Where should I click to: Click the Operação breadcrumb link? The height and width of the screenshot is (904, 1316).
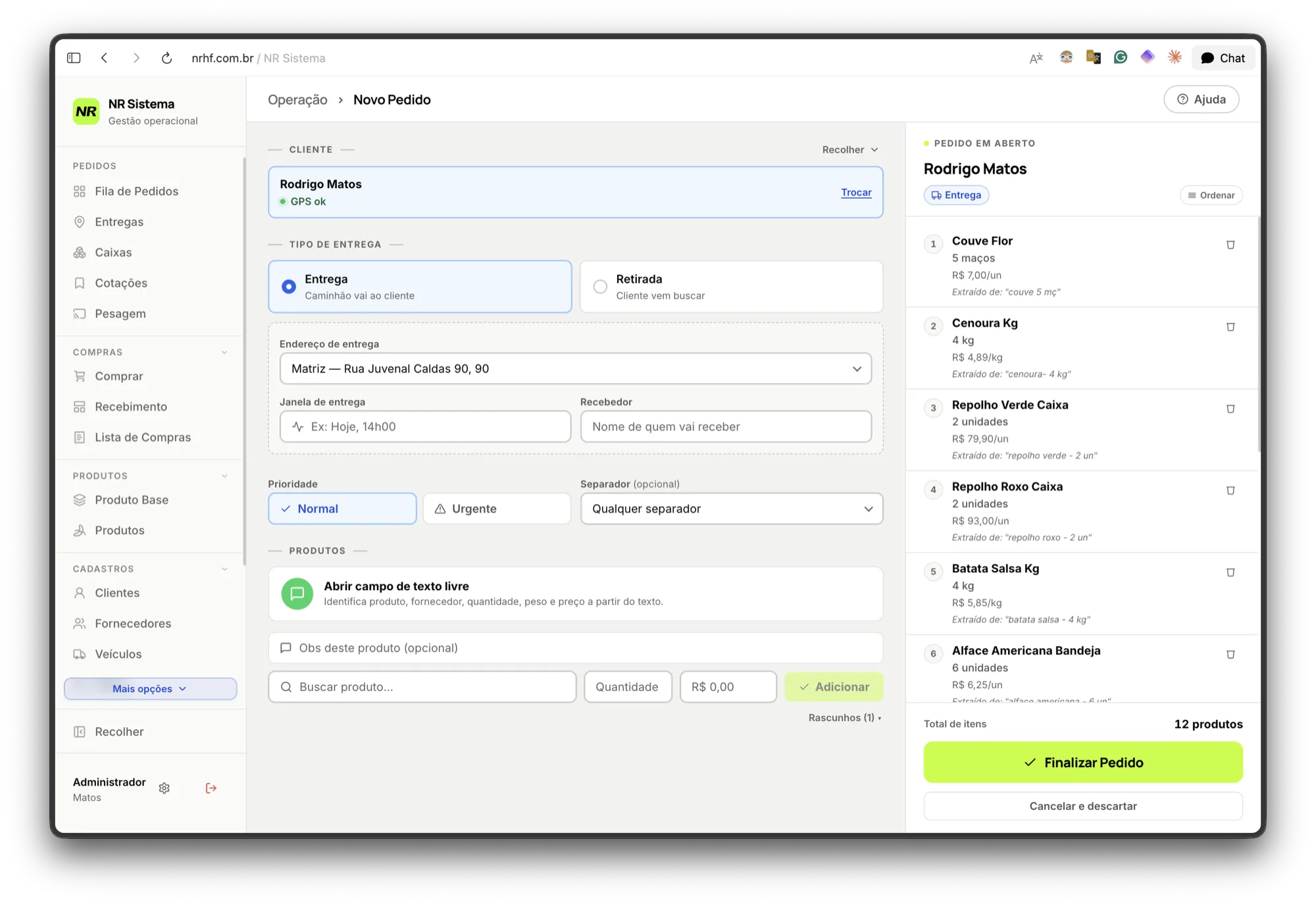click(297, 100)
